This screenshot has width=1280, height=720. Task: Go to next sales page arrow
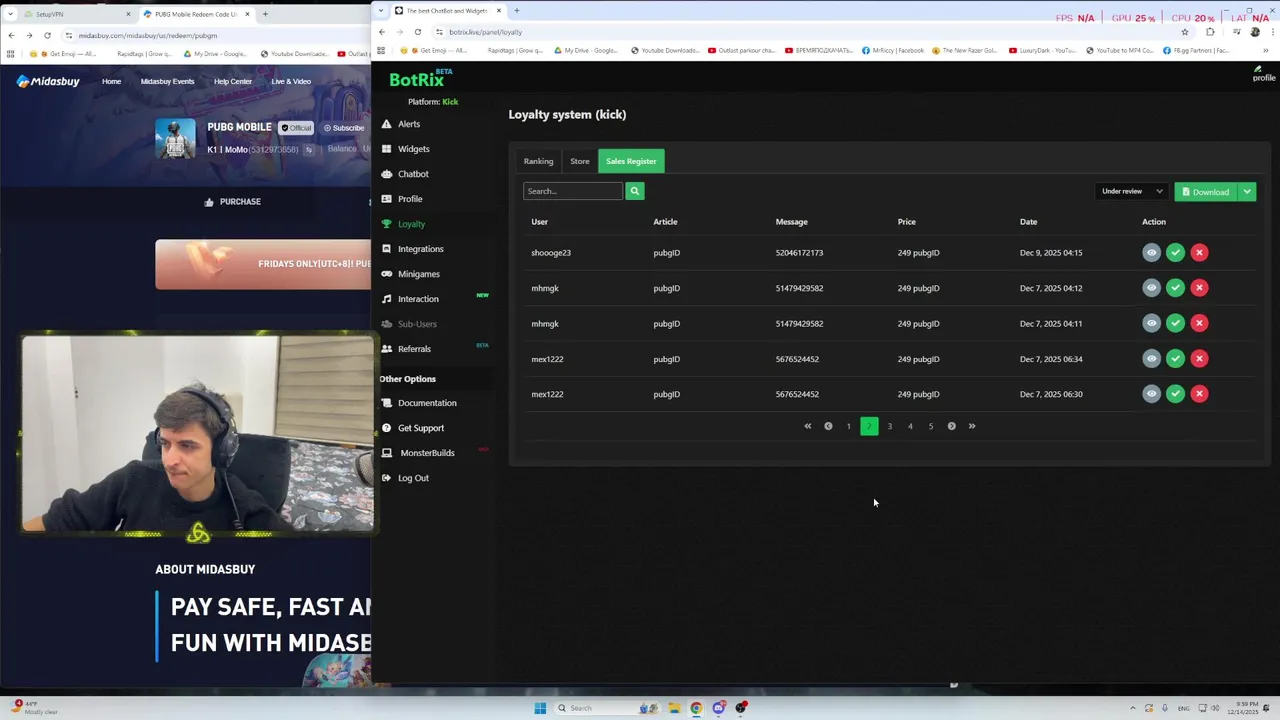951,426
